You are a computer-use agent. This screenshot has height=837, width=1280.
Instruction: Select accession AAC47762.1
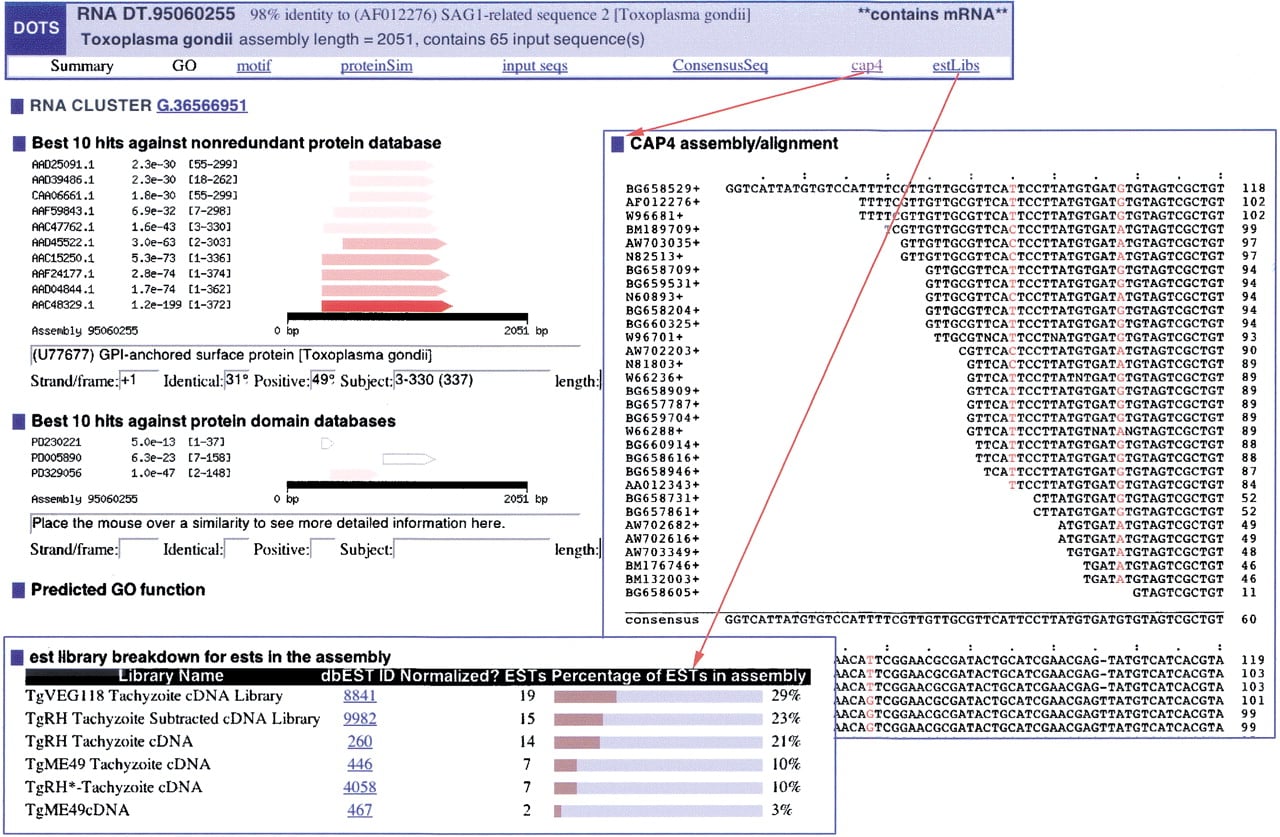click(62, 227)
